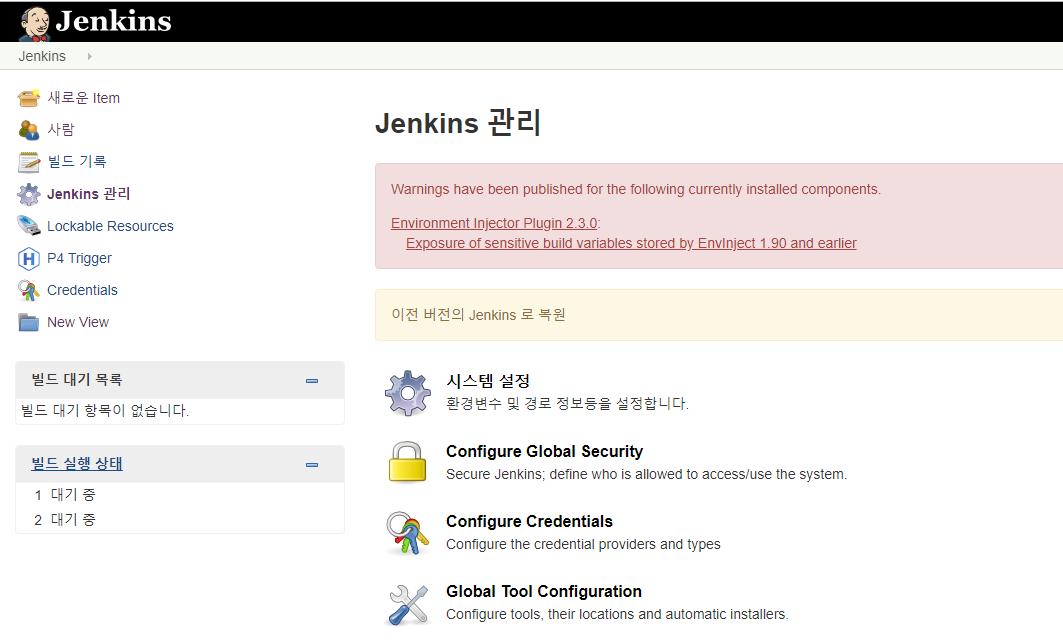Image resolution: width=1063 pixels, height=642 pixels.
Task: Click the 사람 people icon
Action: coord(28,129)
